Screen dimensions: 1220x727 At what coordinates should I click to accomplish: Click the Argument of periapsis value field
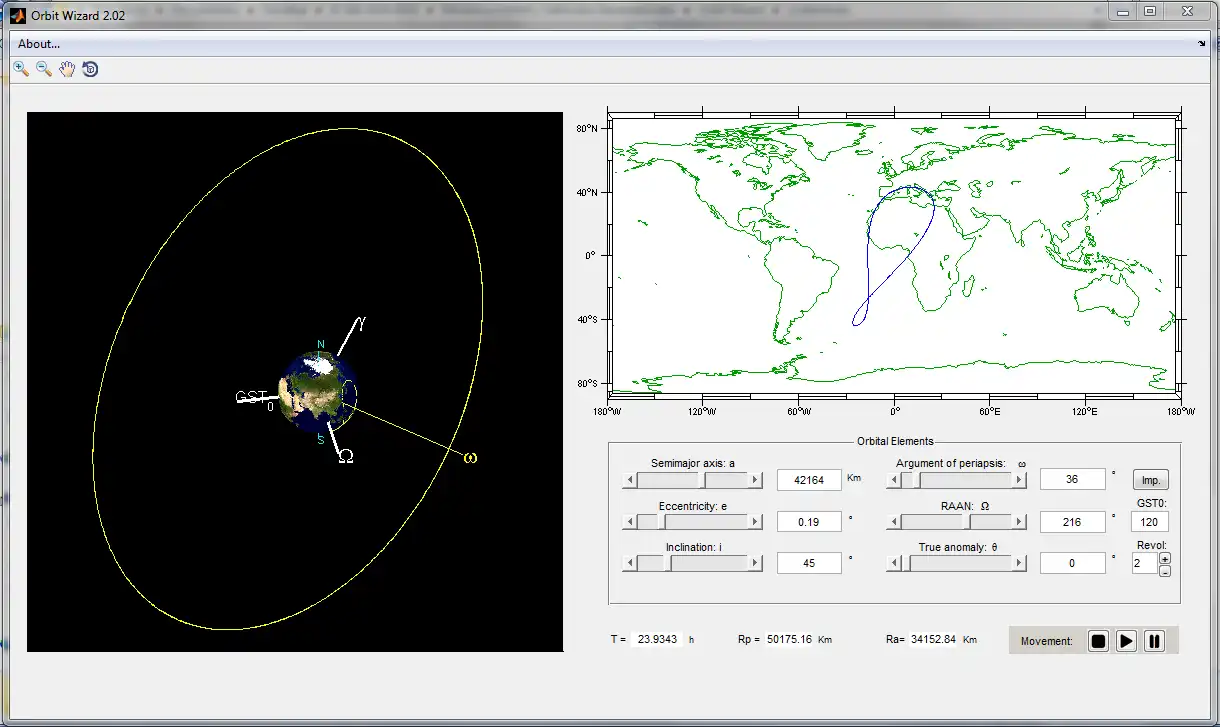click(x=1072, y=480)
